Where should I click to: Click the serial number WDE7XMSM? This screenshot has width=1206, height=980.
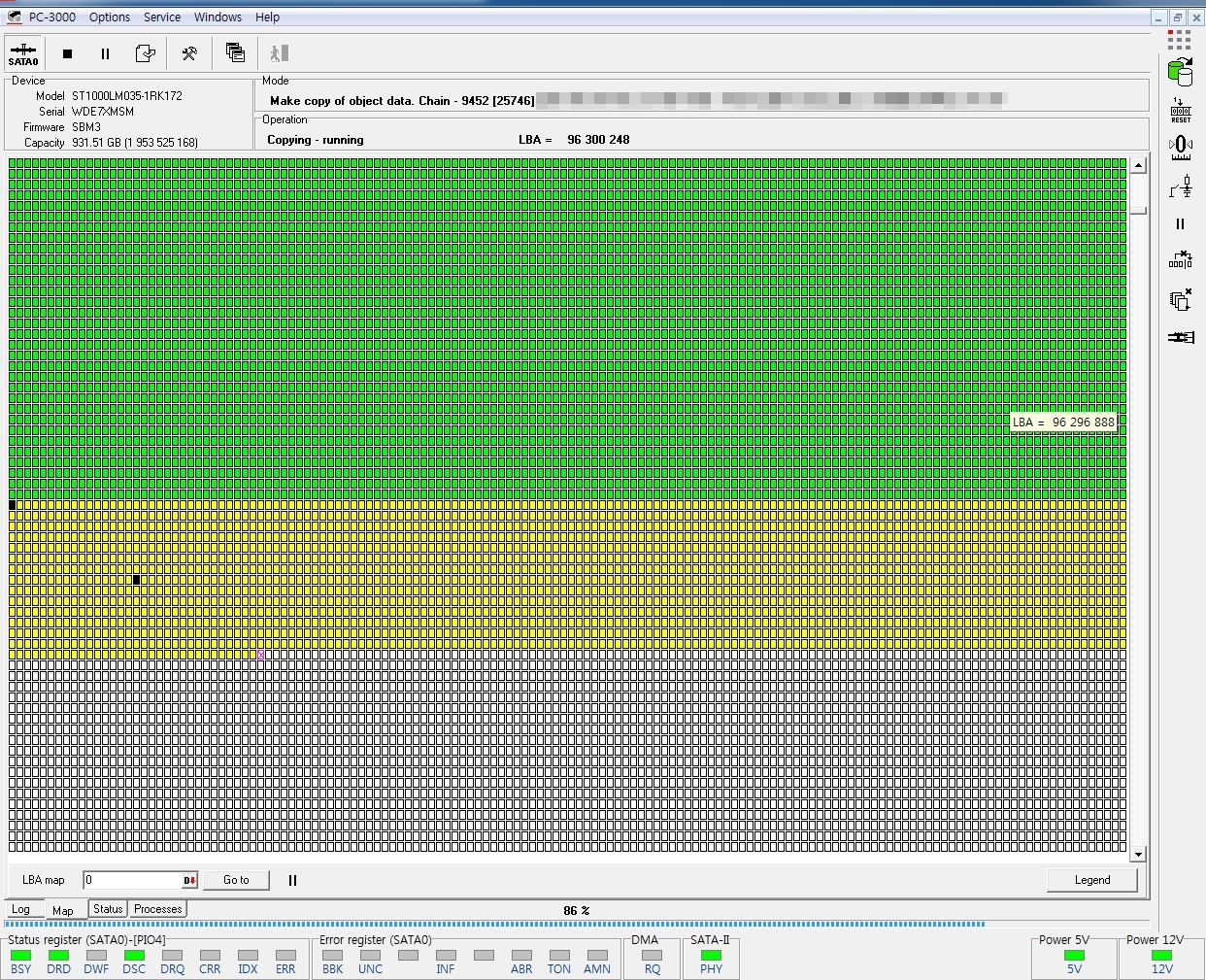(103, 112)
